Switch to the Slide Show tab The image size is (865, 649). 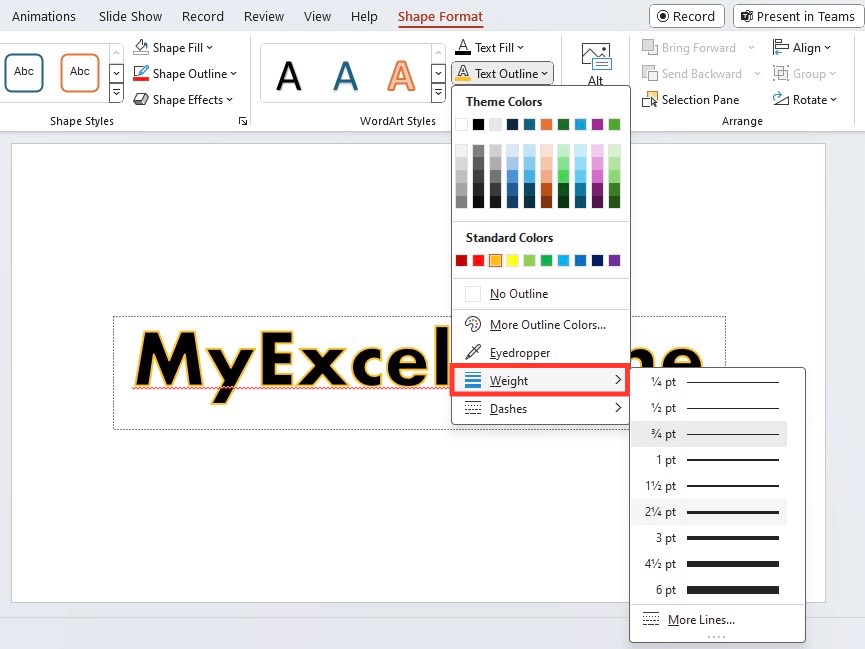tap(130, 17)
